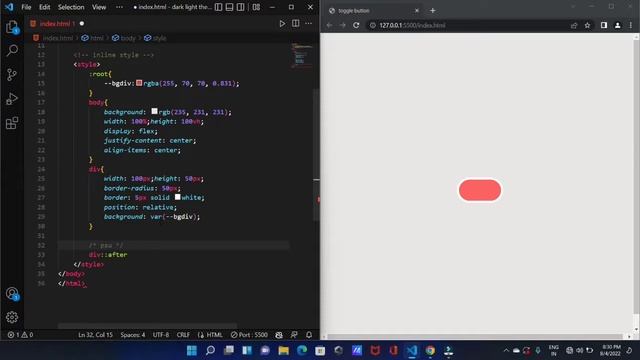Go back in Chrome
The width and height of the screenshot is (640, 360).
[x=329, y=25]
